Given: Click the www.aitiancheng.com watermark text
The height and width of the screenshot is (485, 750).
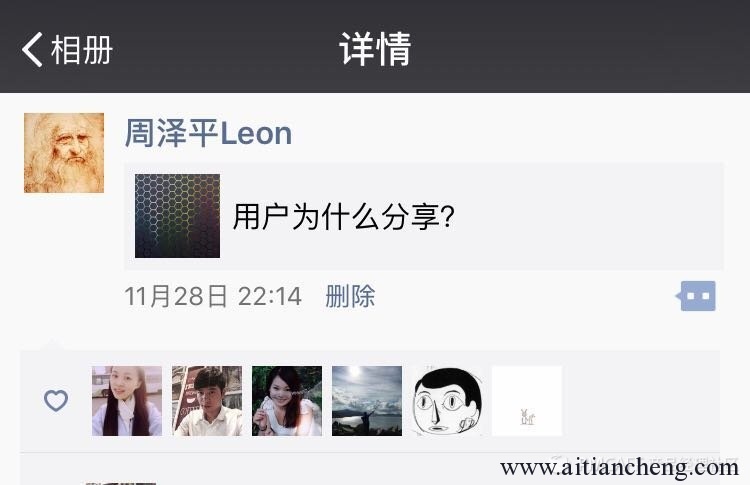Looking at the screenshot, I should click(619, 467).
